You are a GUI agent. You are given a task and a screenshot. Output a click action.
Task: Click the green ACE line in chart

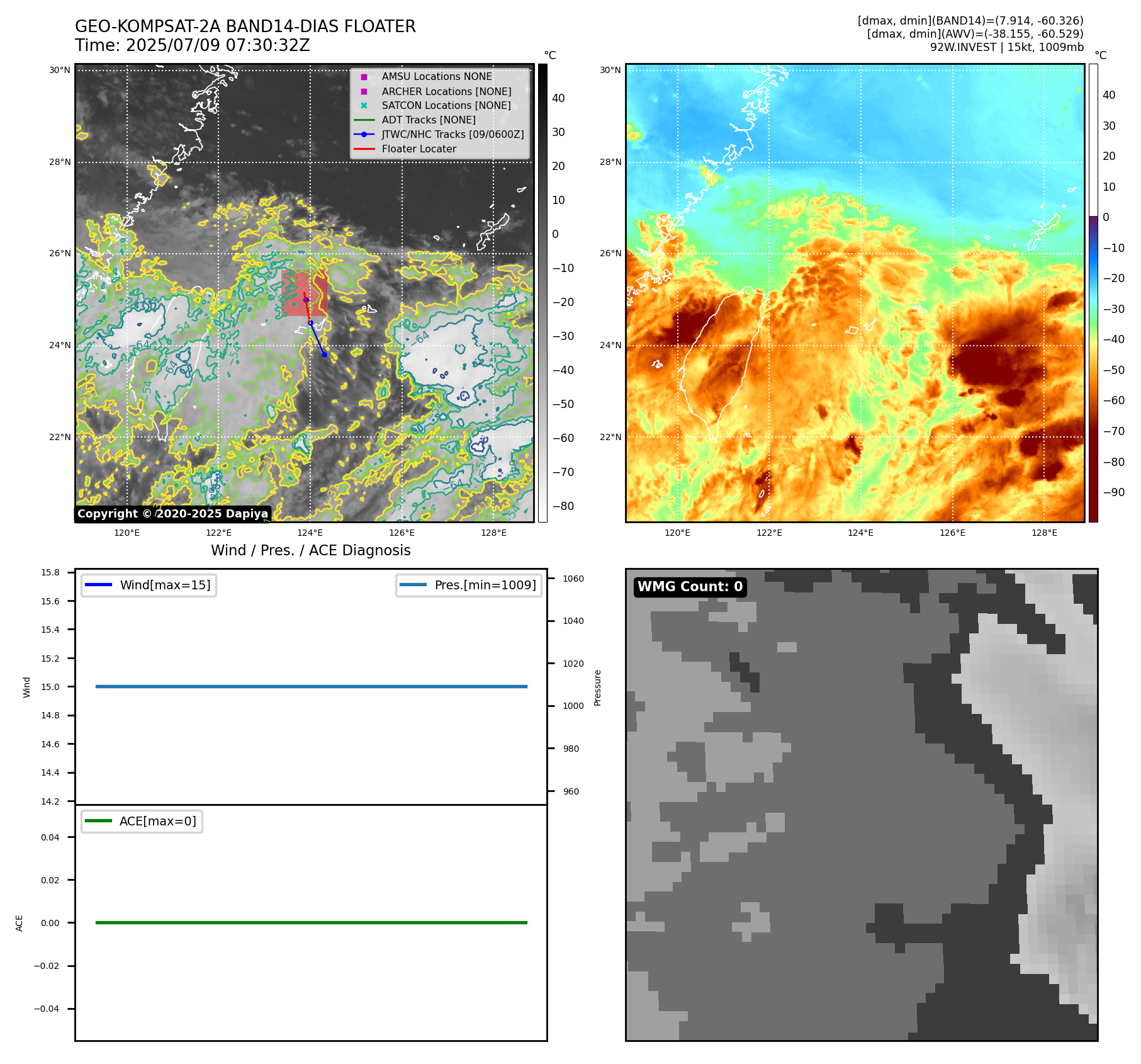coord(312,922)
